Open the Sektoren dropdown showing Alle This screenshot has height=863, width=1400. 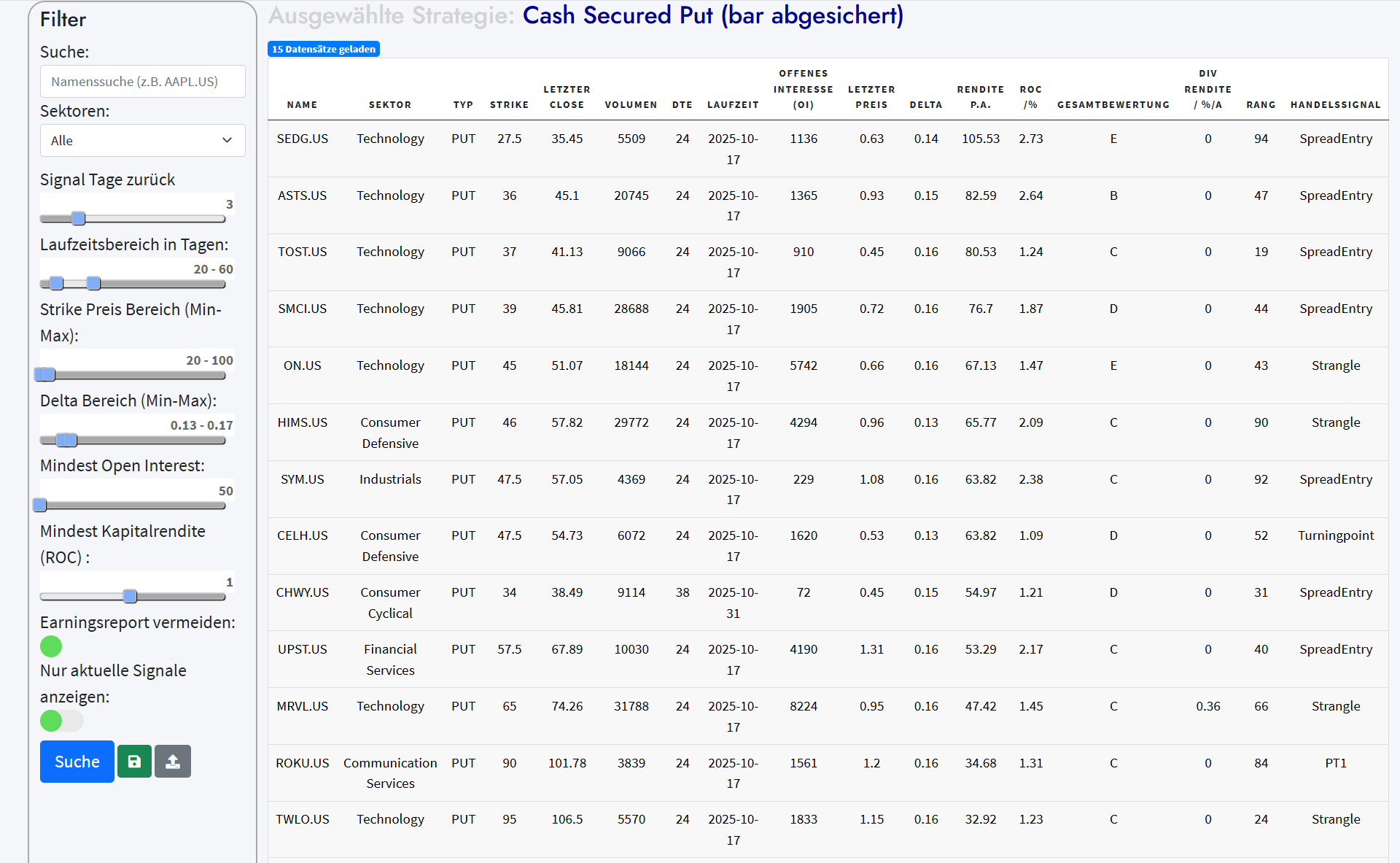[x=142, y=140]
